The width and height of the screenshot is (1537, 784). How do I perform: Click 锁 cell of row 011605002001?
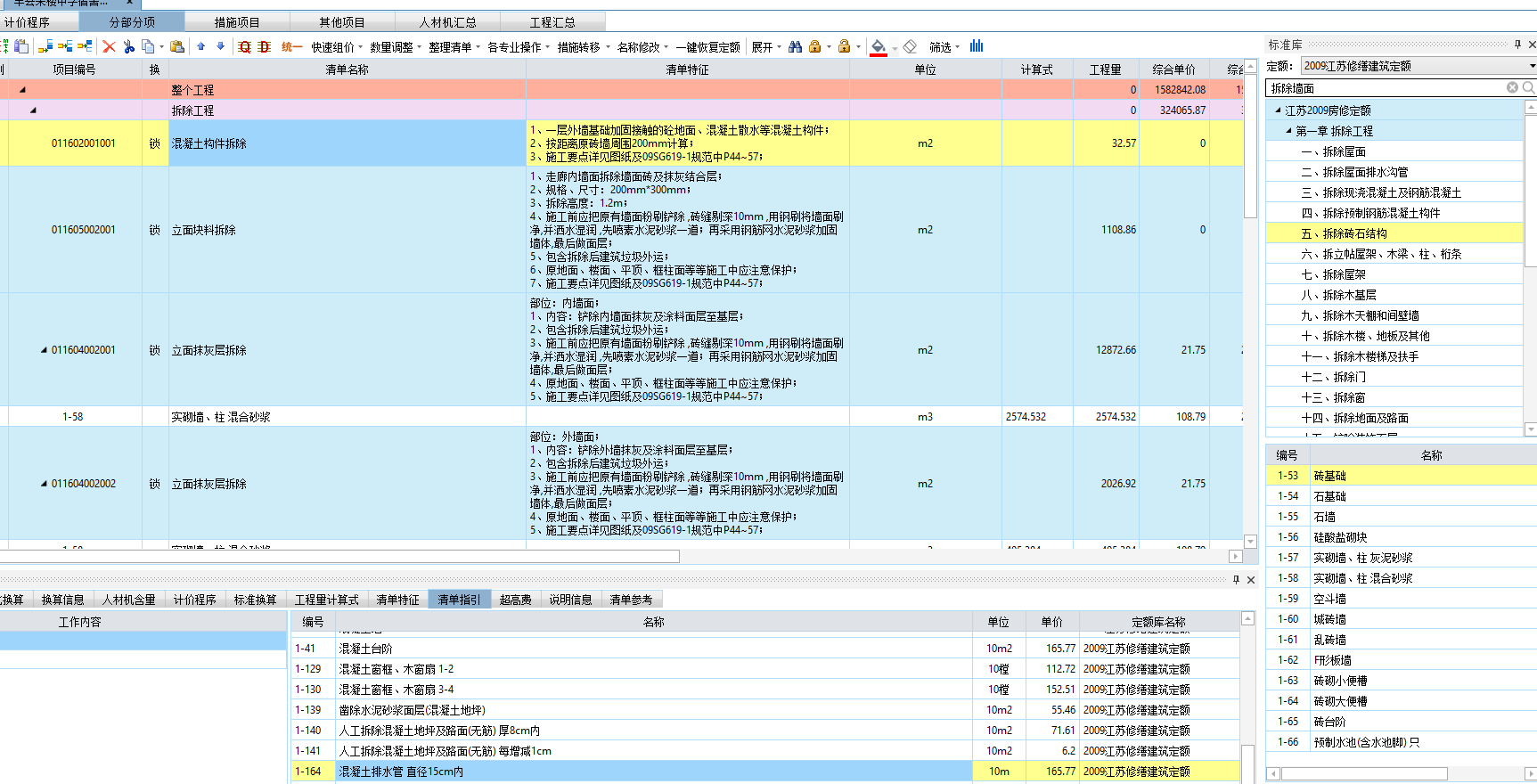155,230
